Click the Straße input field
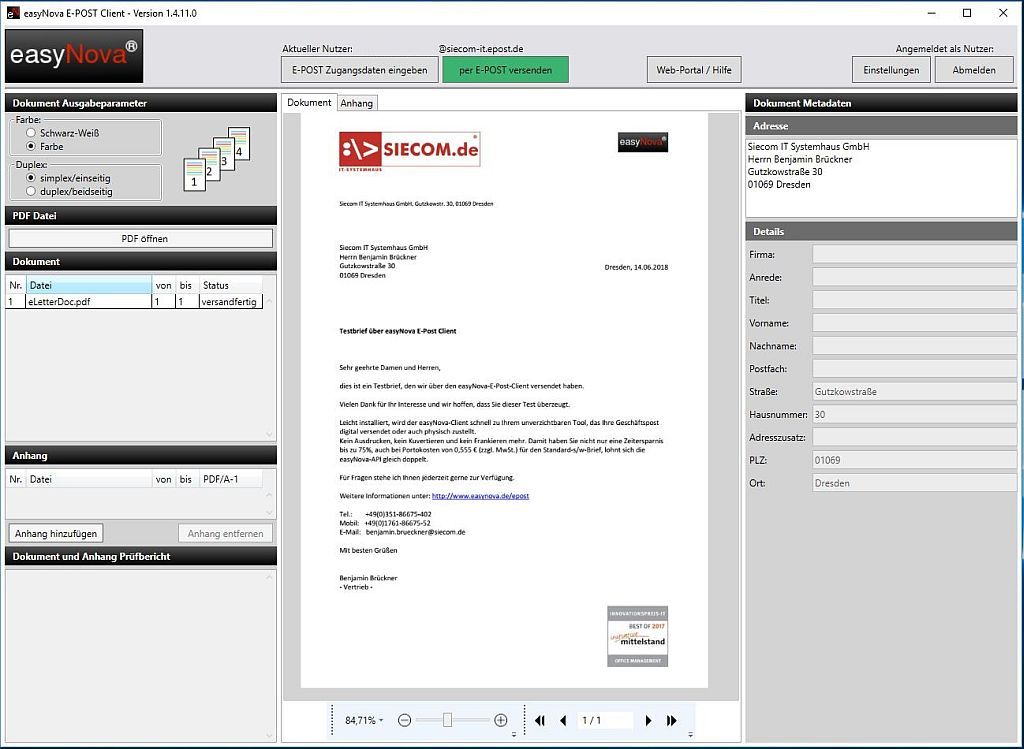Image resolution: width=1024 pixels, height=749 pixels. 914,392
